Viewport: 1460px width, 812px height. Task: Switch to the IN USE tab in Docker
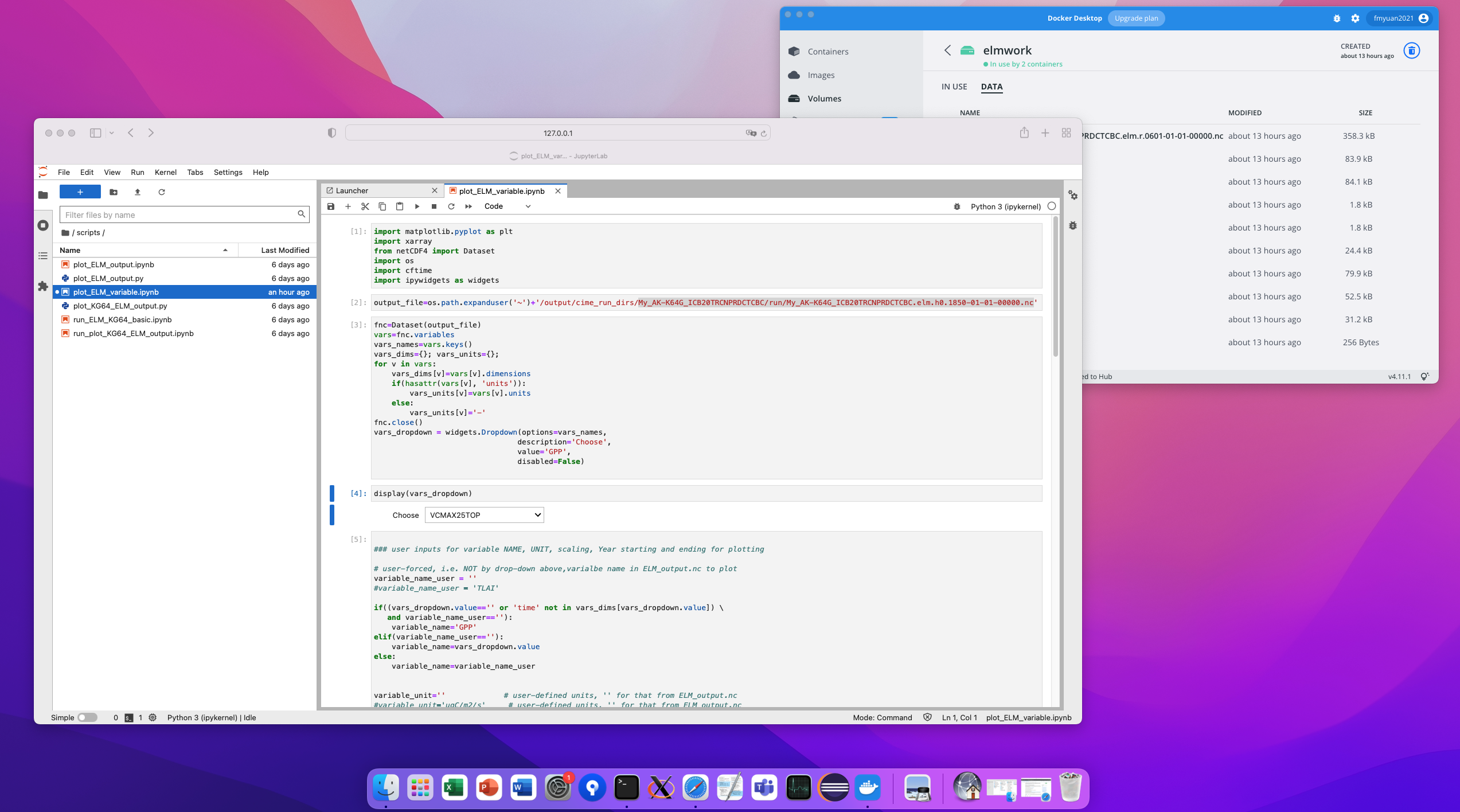pyautogui.click(x=954, y=87)
